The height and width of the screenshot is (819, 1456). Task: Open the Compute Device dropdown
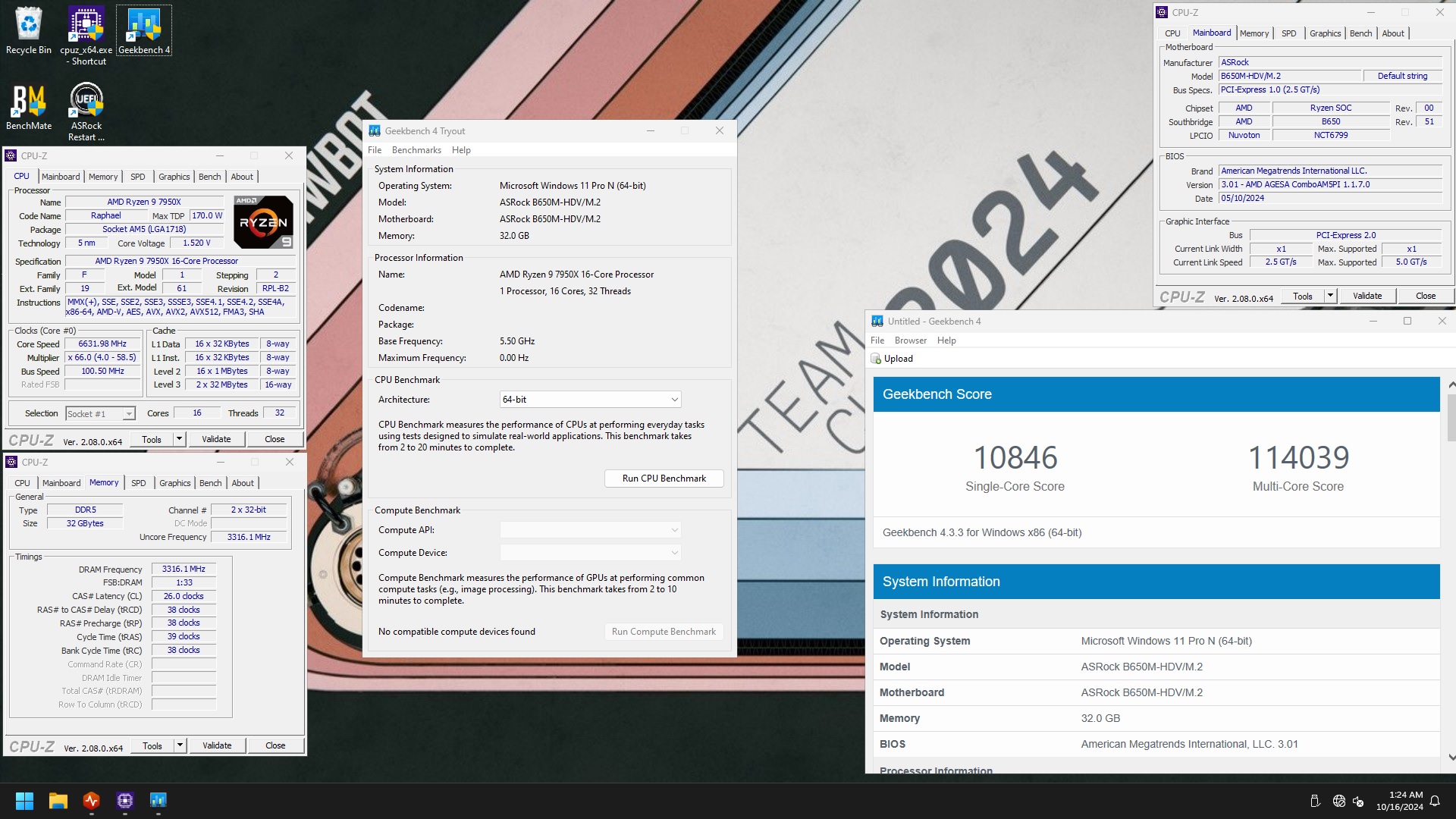click(x=590, y=553)
